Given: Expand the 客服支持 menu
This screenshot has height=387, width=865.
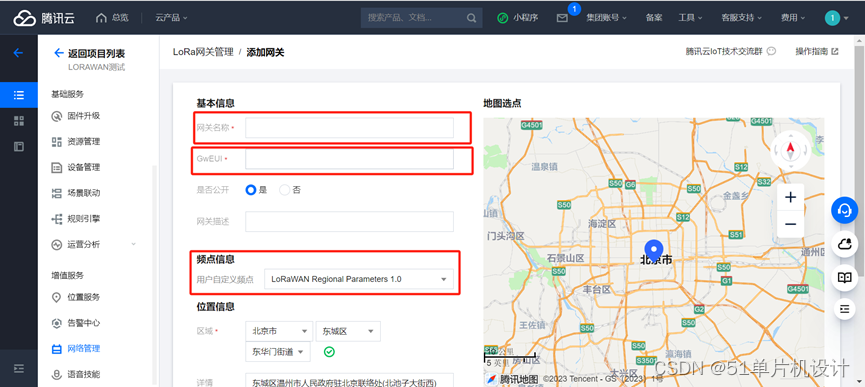Looking at the screenshot, I should 741,18.
